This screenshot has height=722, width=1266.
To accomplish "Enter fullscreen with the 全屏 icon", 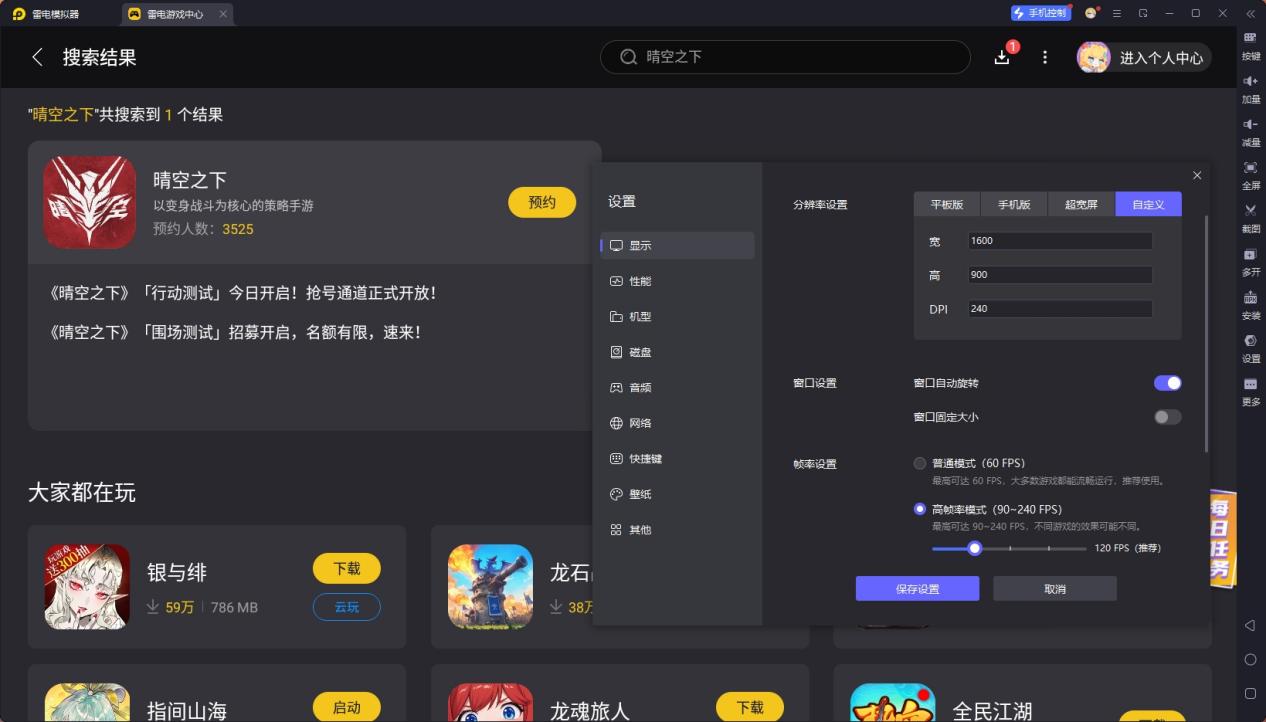I will [1251, 175].
